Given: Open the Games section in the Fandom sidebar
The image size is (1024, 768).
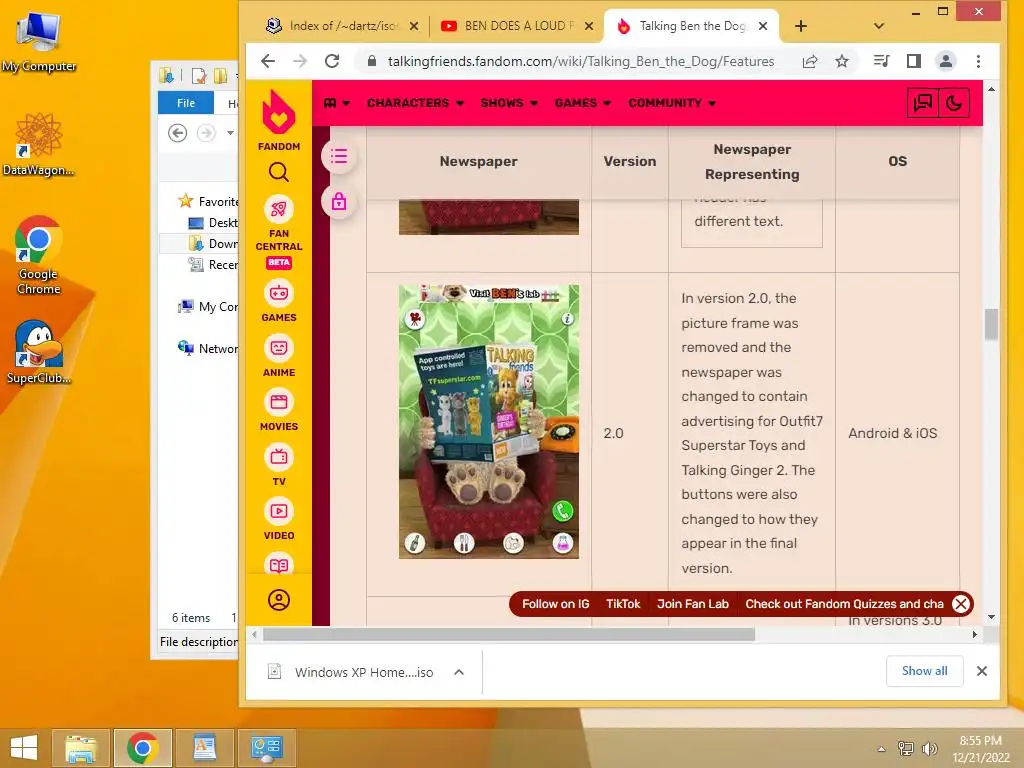Looking at the screenshot, I should pyautogui.click(x=279, y=300).
